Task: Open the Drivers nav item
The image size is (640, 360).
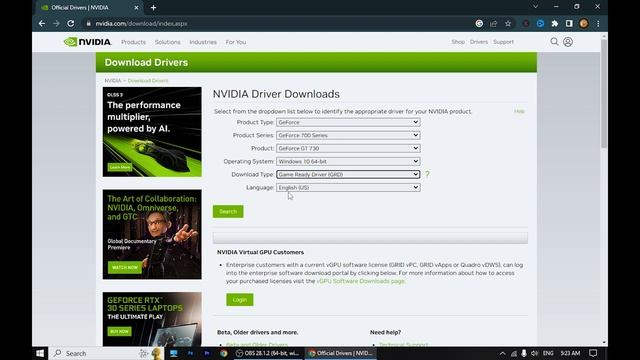Action: [479, 42]
